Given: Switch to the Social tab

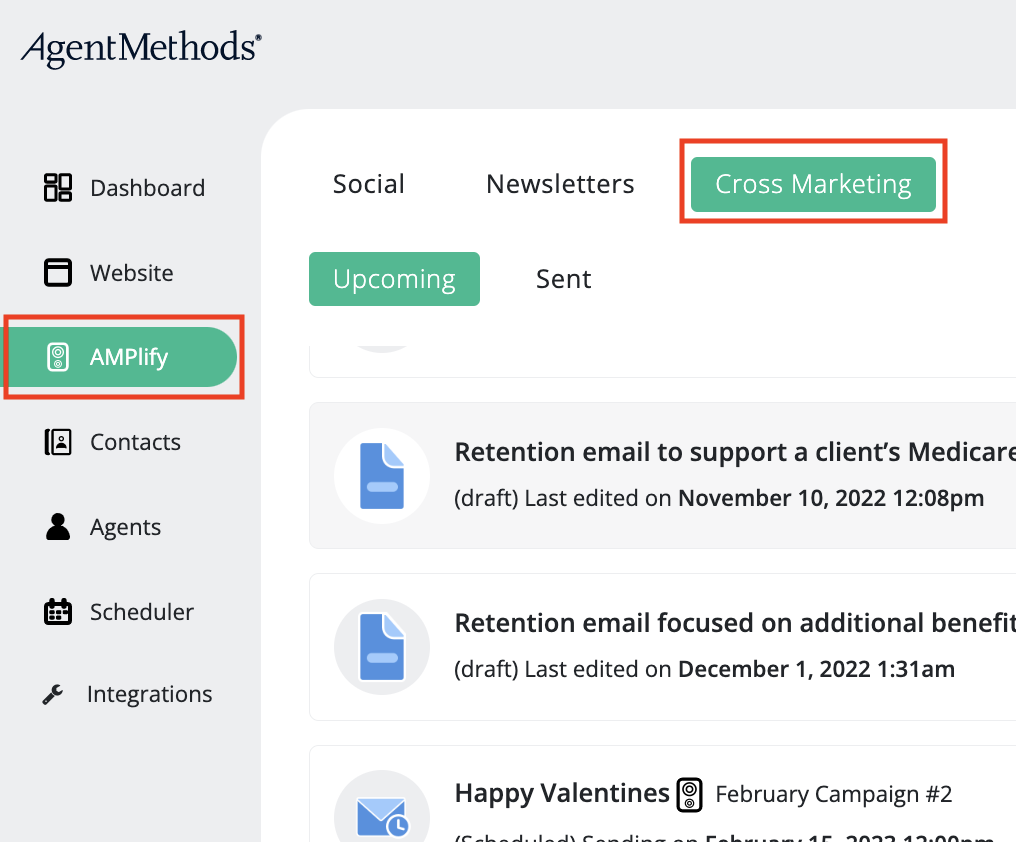Looking at the screenshot, I should (x=368, y=183).
